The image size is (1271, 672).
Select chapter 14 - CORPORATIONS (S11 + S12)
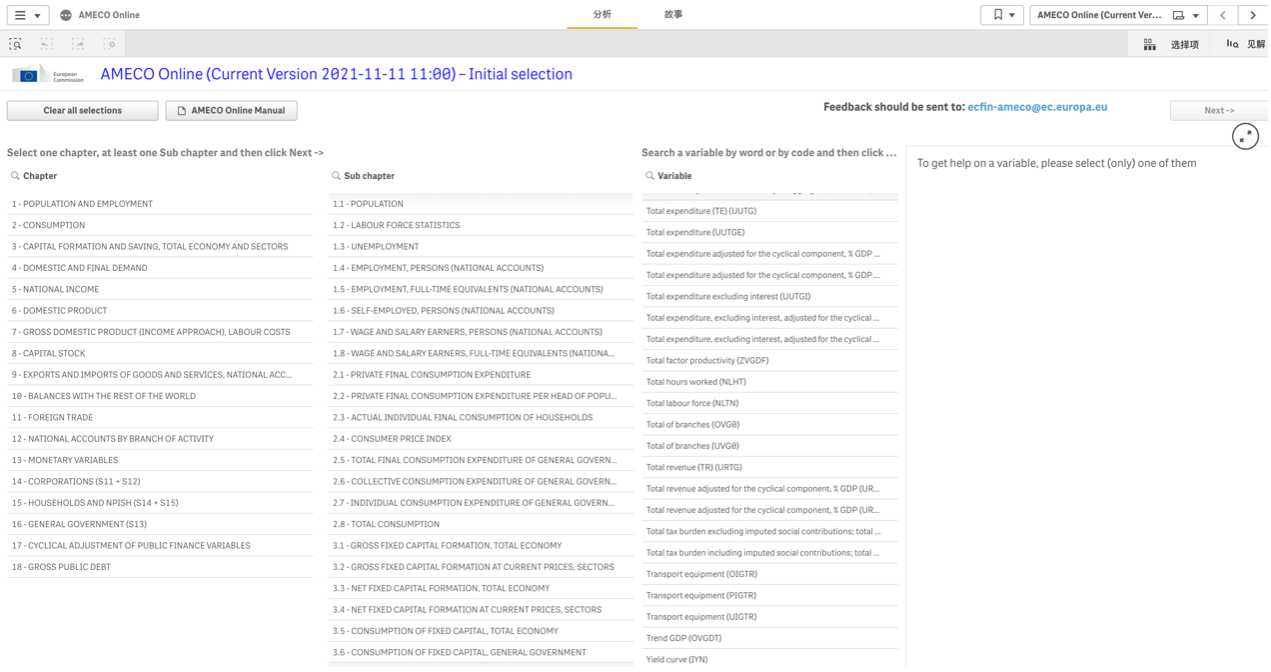coord(160,482)
